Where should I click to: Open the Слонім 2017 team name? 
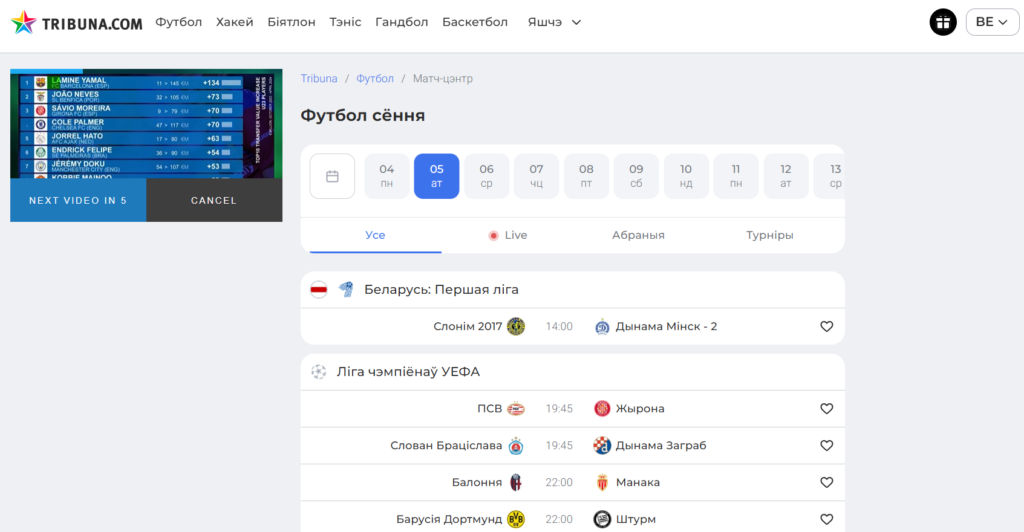click(x=468, y=326)
